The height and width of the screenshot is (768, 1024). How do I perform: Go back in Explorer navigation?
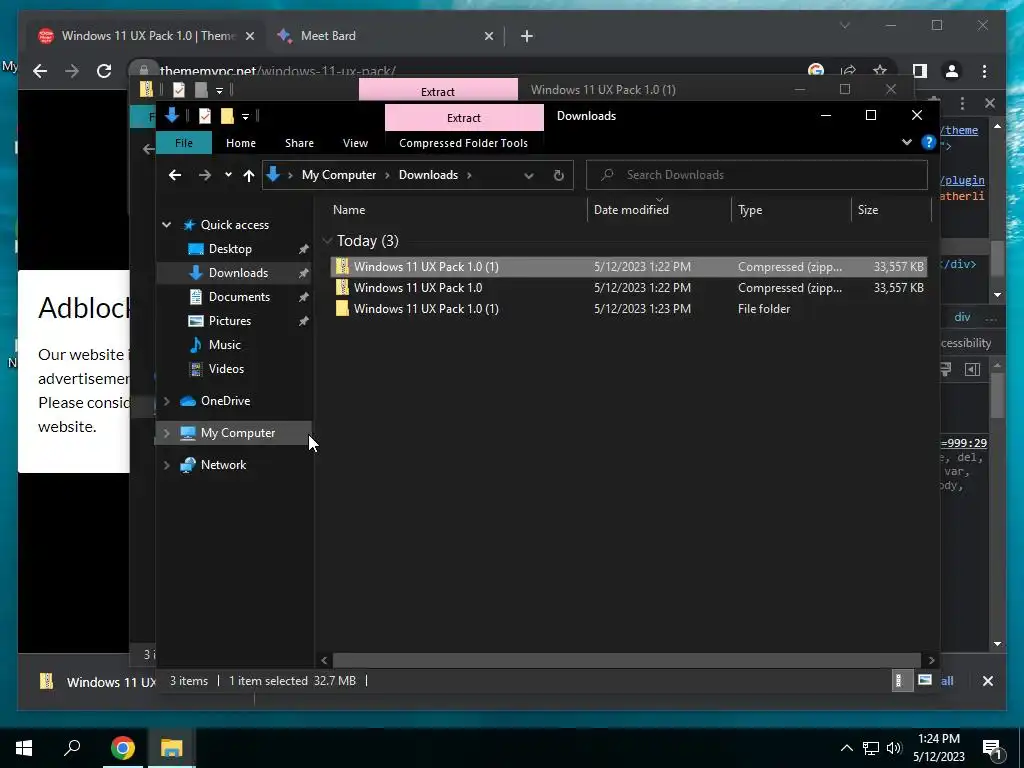tap(175, 175)
